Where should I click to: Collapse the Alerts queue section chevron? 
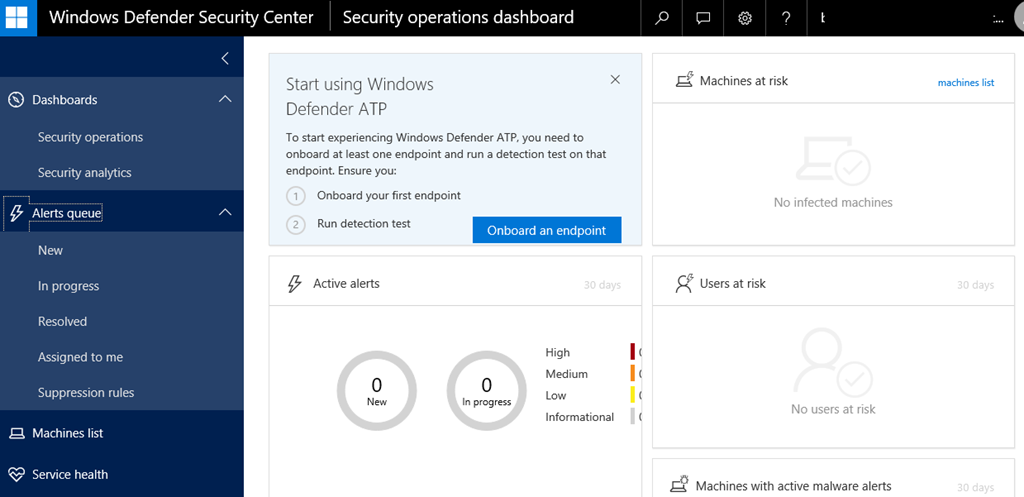point(225,212)
